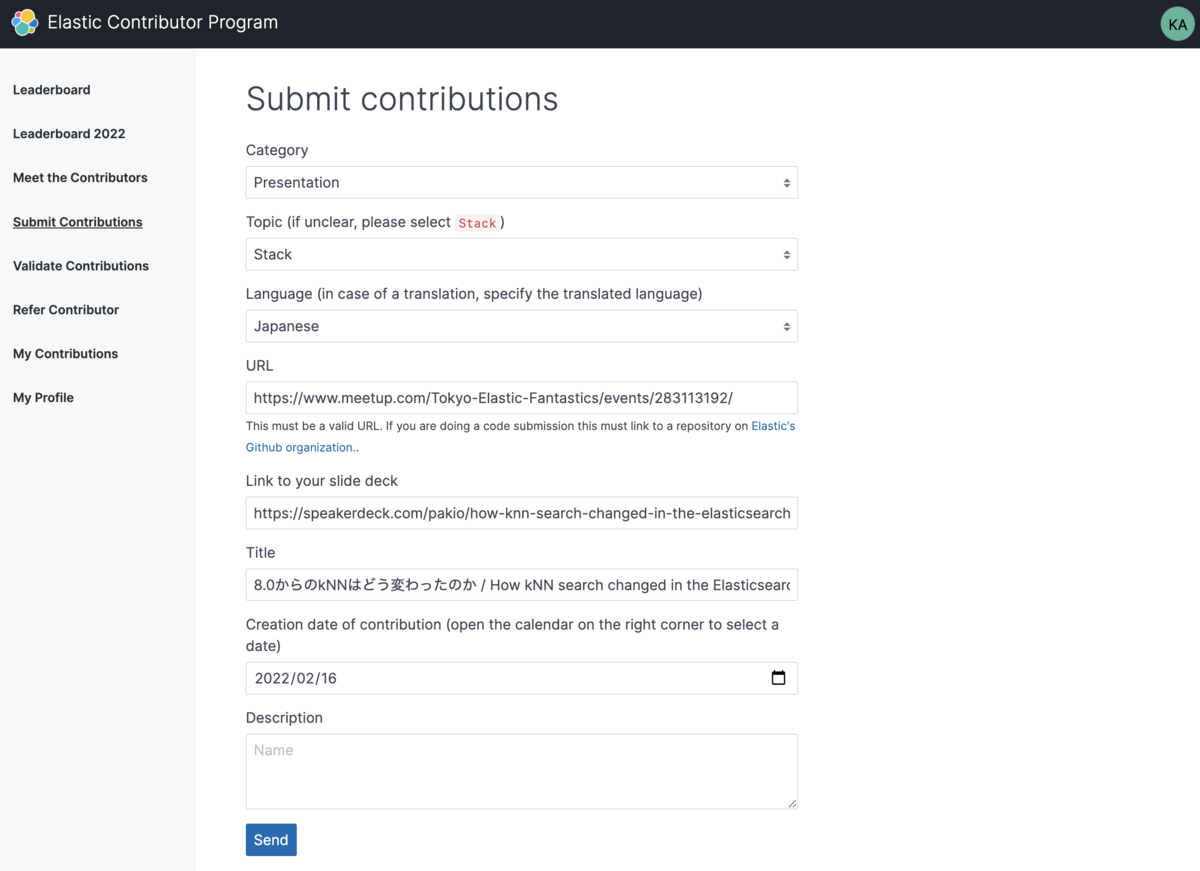Open the Topic selector showing Stack
This screenshot has height=871, width=1200.
point(520,254)
